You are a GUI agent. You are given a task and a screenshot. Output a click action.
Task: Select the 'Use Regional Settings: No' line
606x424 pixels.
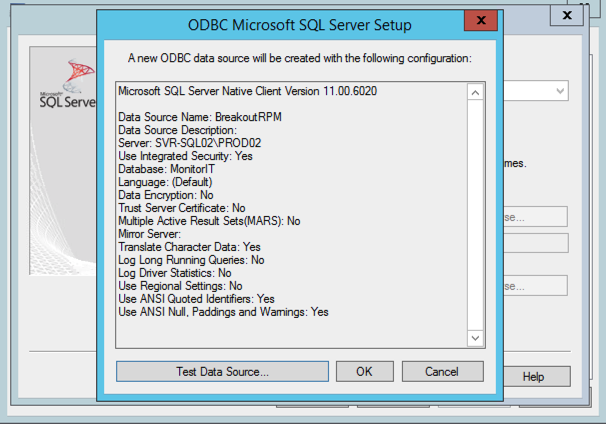180,286
